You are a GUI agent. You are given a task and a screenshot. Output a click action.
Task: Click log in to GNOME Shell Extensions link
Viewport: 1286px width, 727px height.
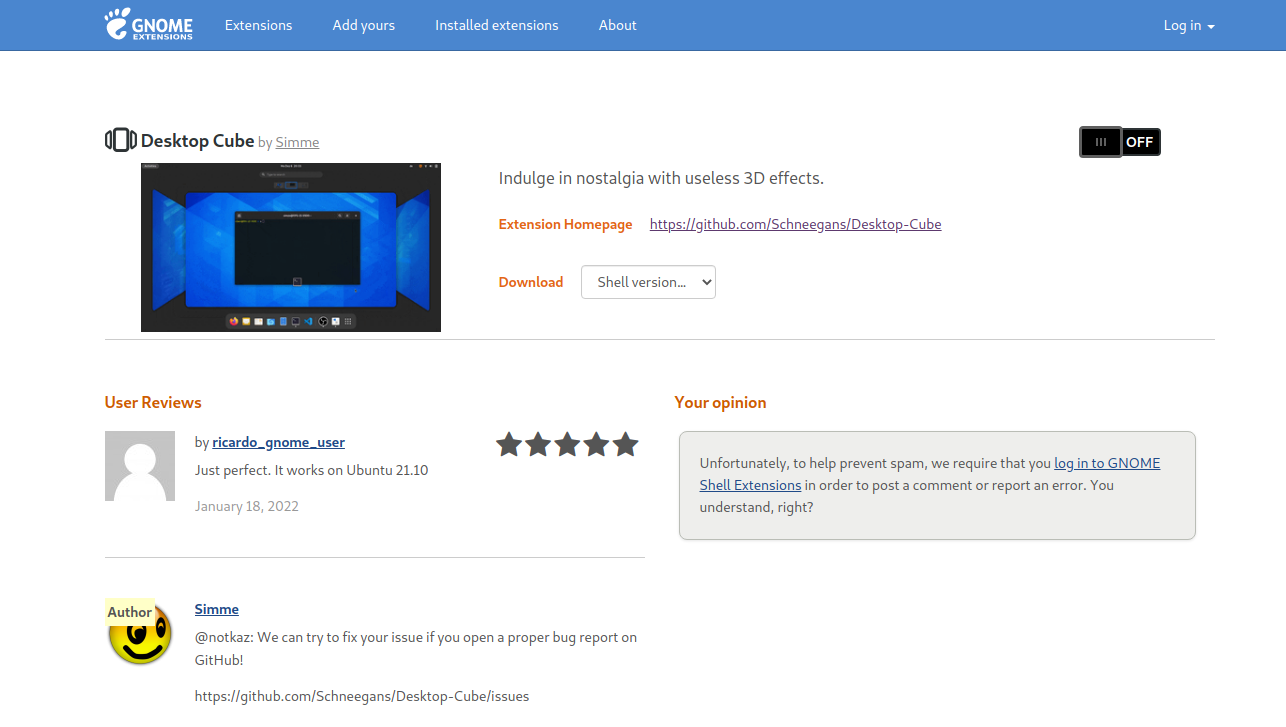coord(1106,463)
